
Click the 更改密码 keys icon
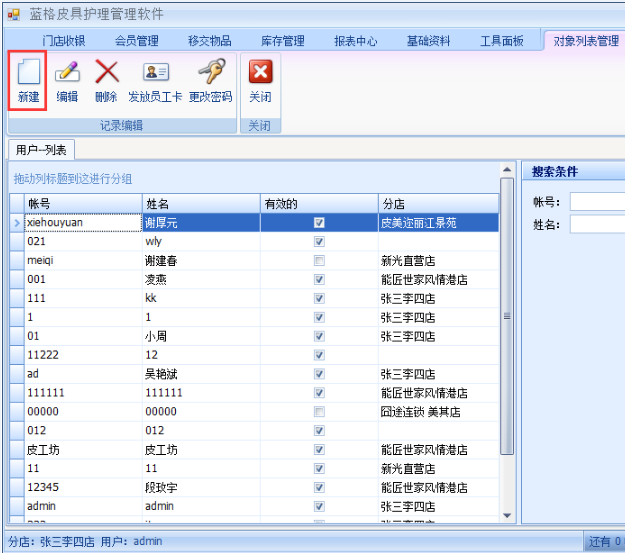point(210,73)
